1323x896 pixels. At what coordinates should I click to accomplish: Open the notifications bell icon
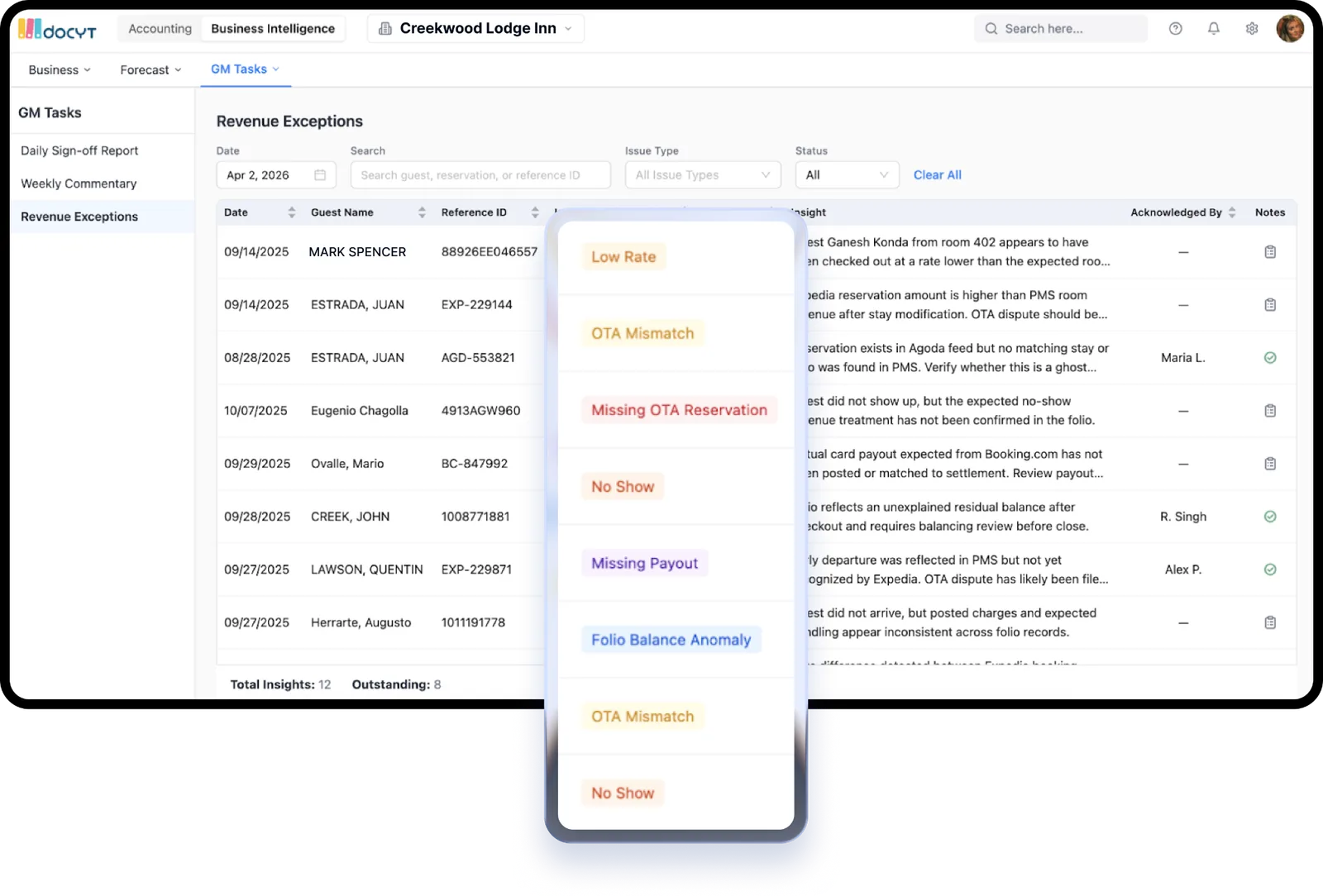1213,29
